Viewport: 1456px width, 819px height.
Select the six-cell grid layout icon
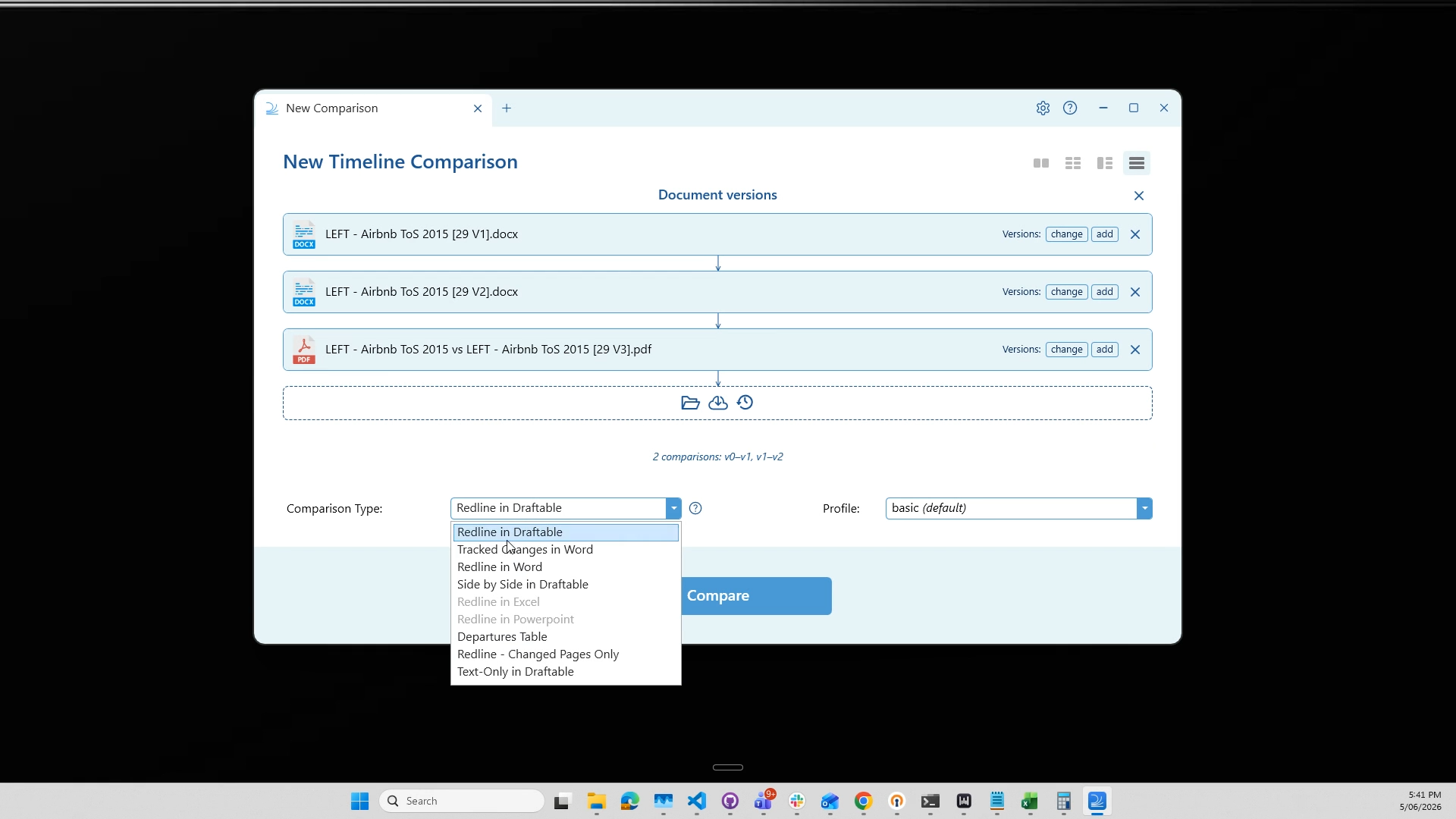point(1073,163)
